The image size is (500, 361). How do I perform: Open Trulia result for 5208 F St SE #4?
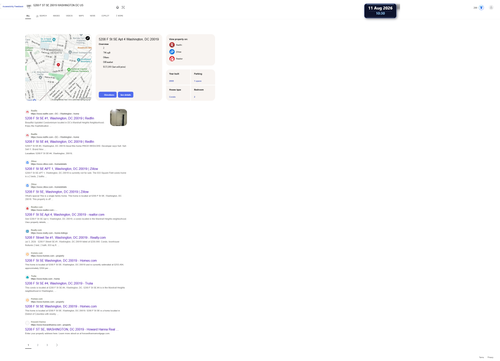tap(59, 283)
